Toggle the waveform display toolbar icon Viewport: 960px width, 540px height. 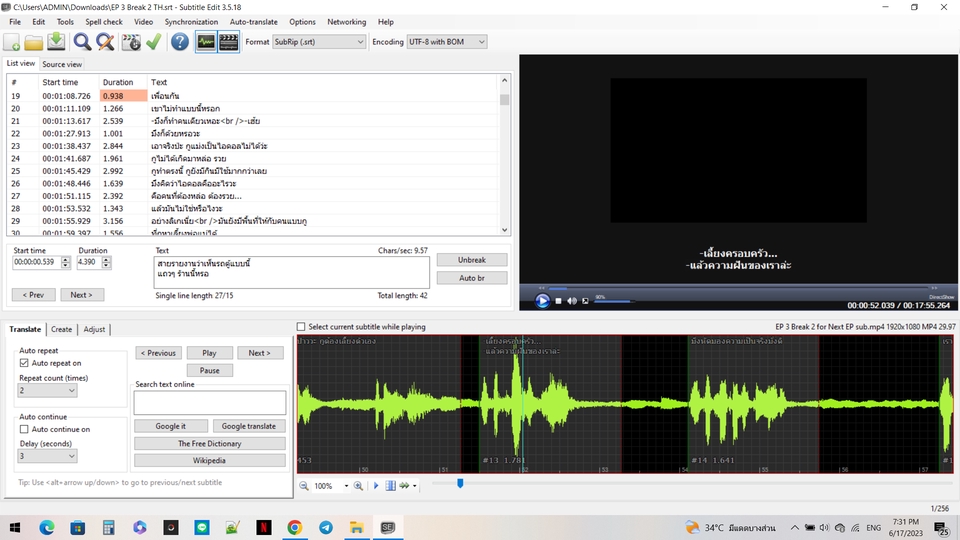pyautogui.click(x=206, y=42)
